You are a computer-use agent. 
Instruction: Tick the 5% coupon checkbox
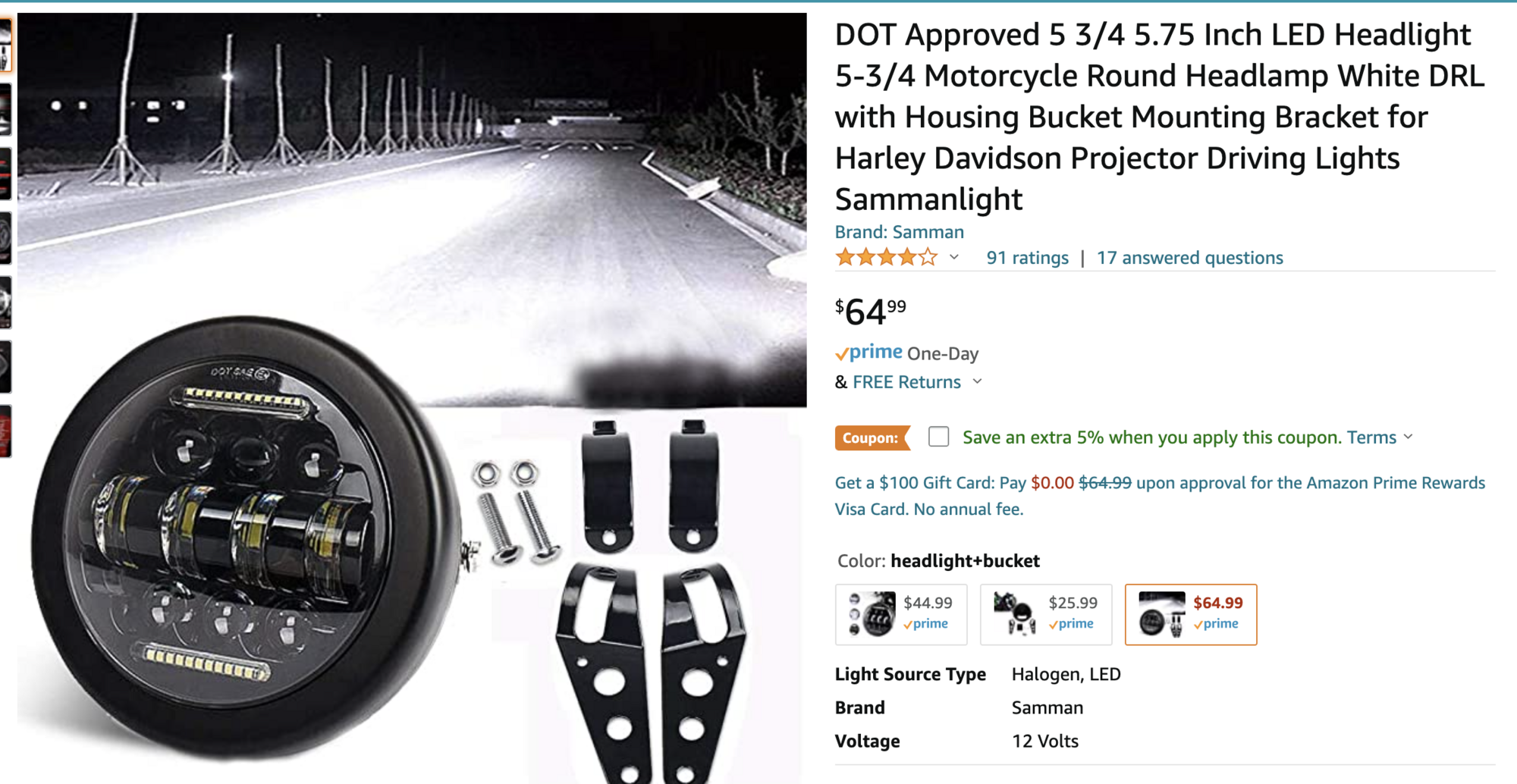click(x=938, y=437)
